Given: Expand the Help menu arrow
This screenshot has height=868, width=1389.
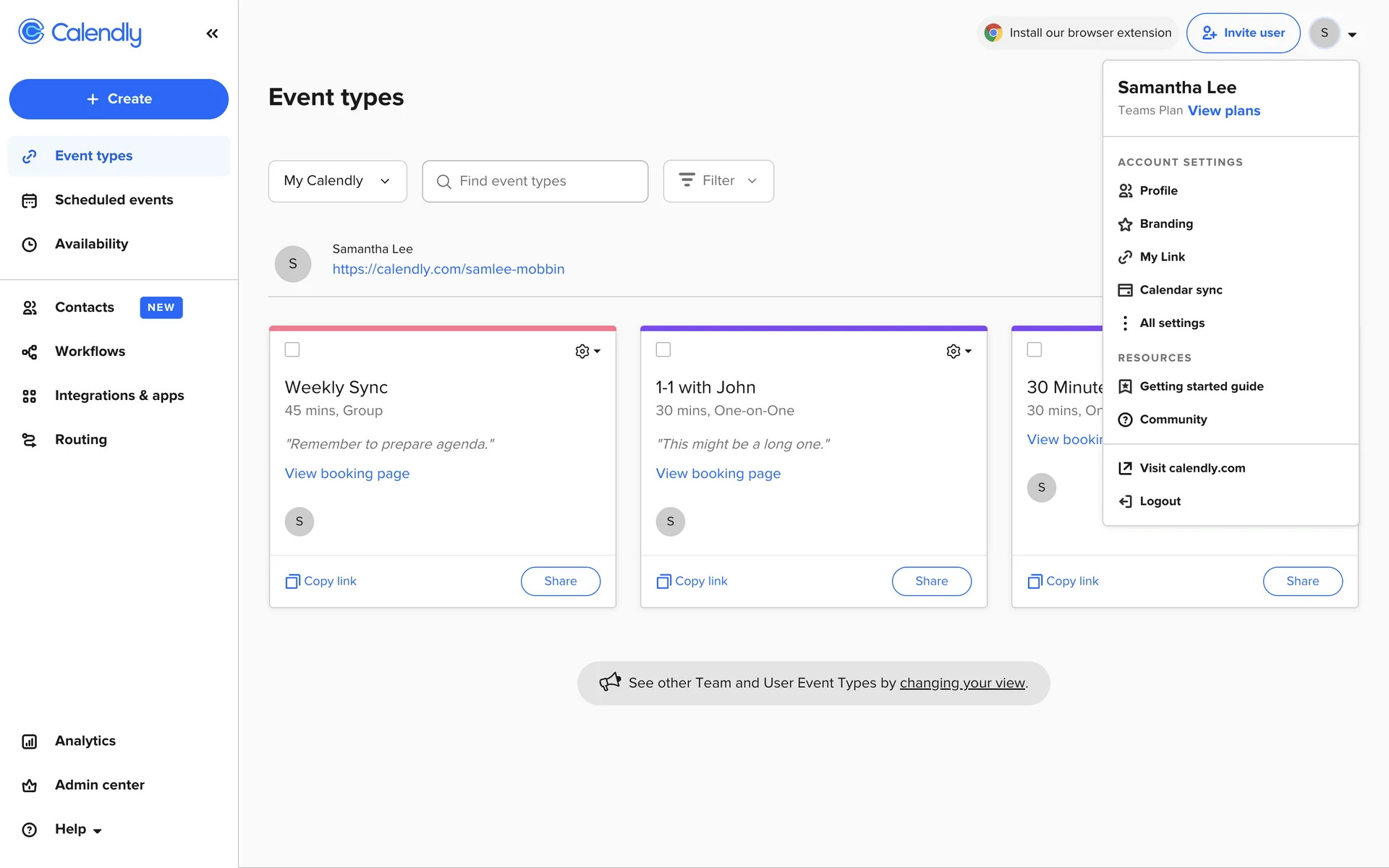Looking at the screenshot, I should [x=97, y=830].
